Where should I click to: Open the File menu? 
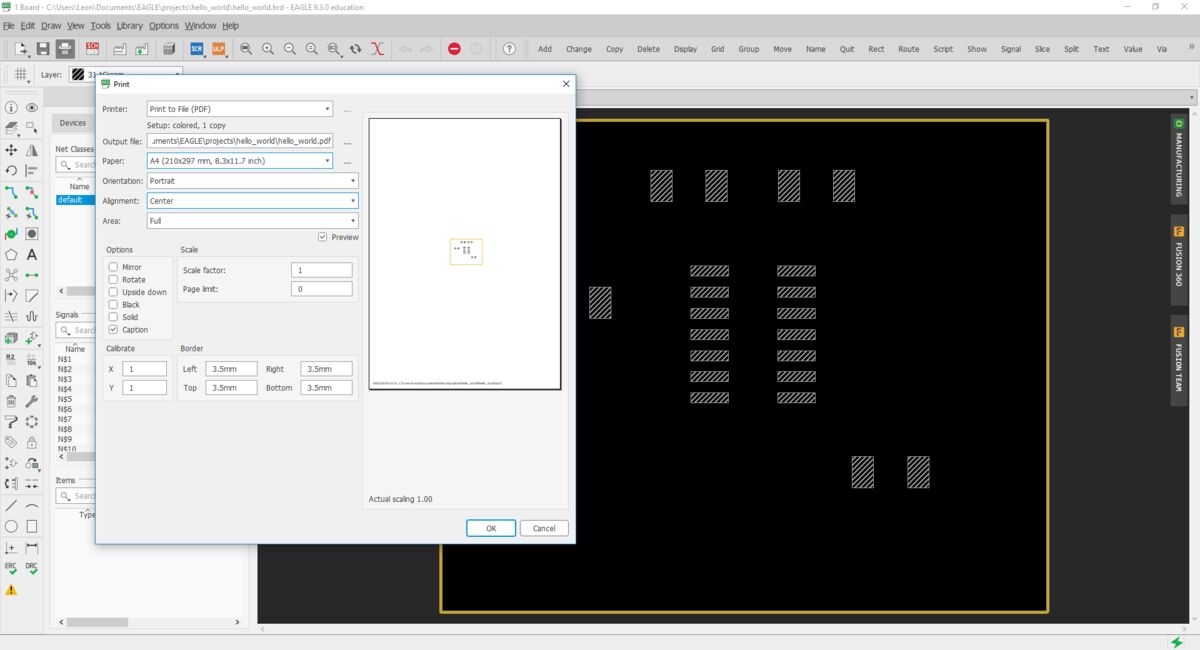point(8,25)
